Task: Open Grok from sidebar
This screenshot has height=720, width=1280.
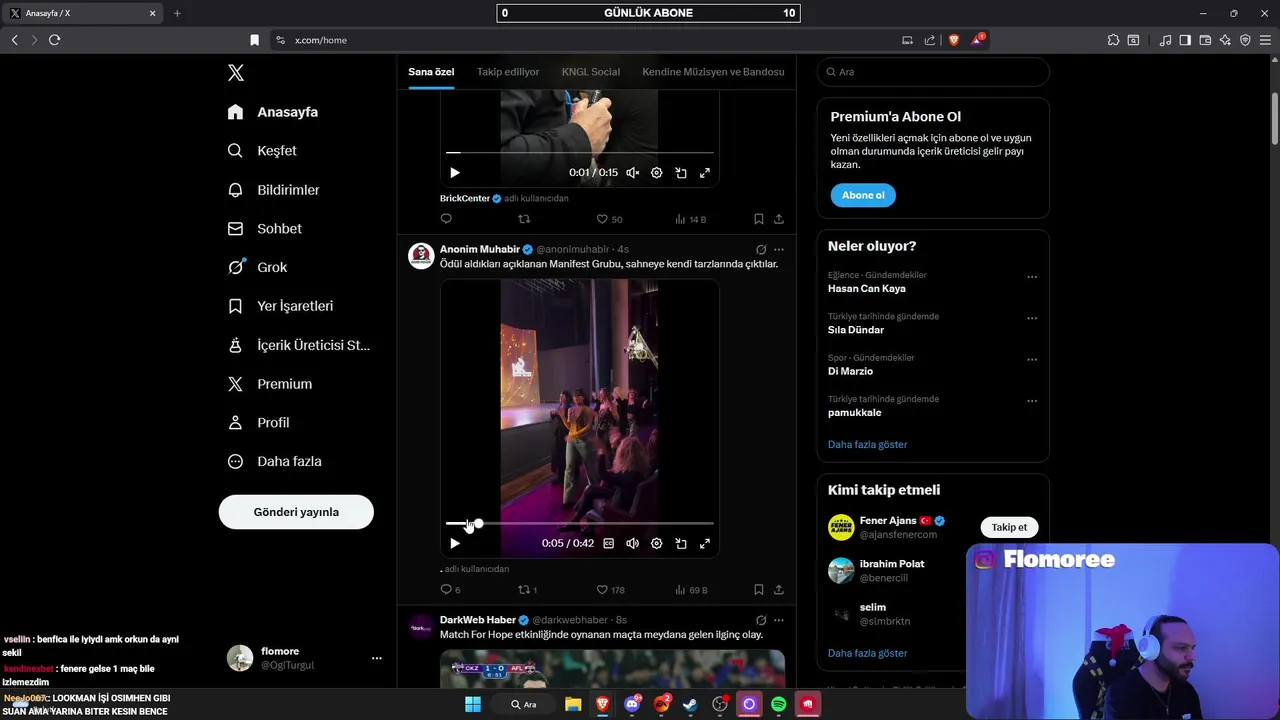Action: point(257,267)
